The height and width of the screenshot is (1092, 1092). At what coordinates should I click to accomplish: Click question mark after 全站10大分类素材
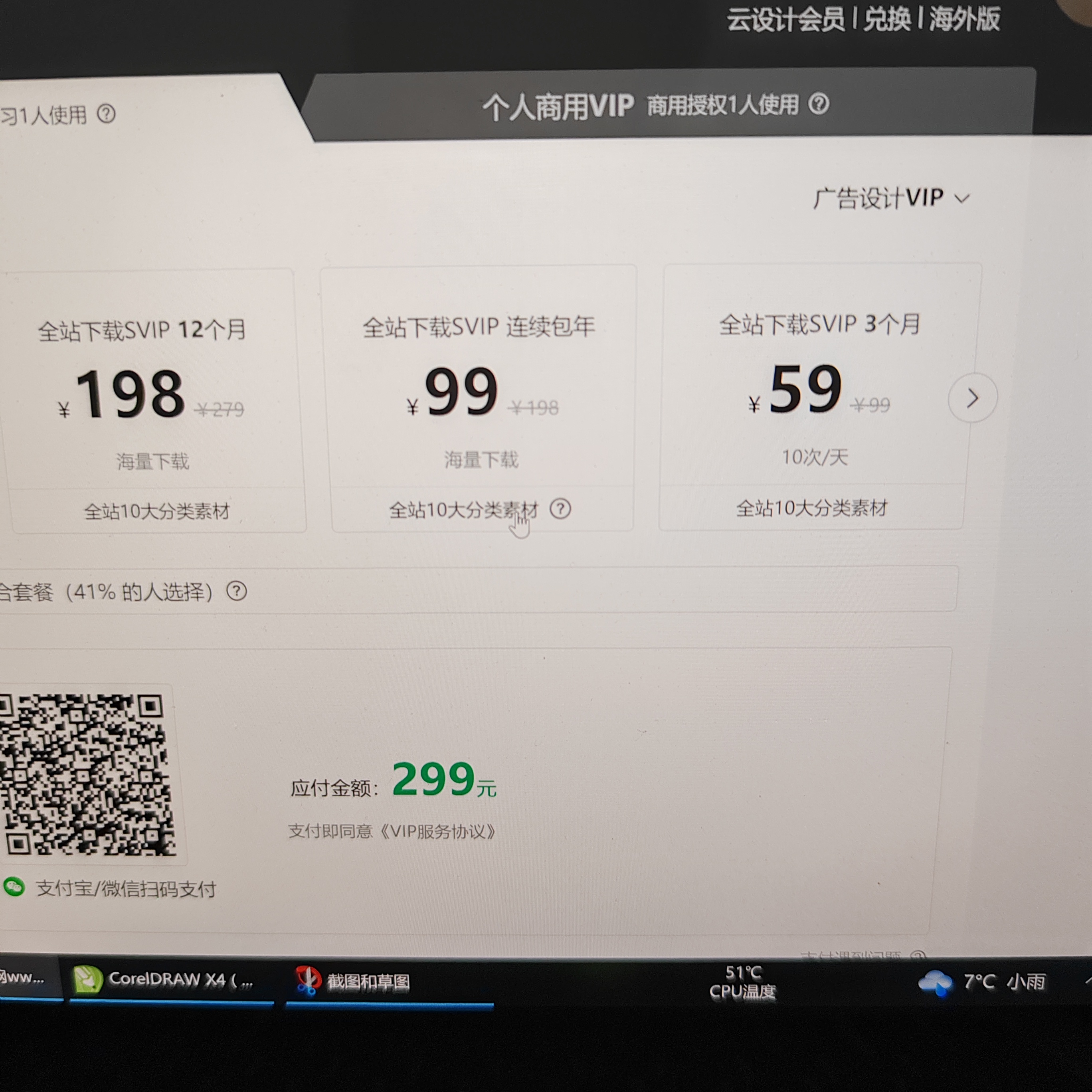560,509
